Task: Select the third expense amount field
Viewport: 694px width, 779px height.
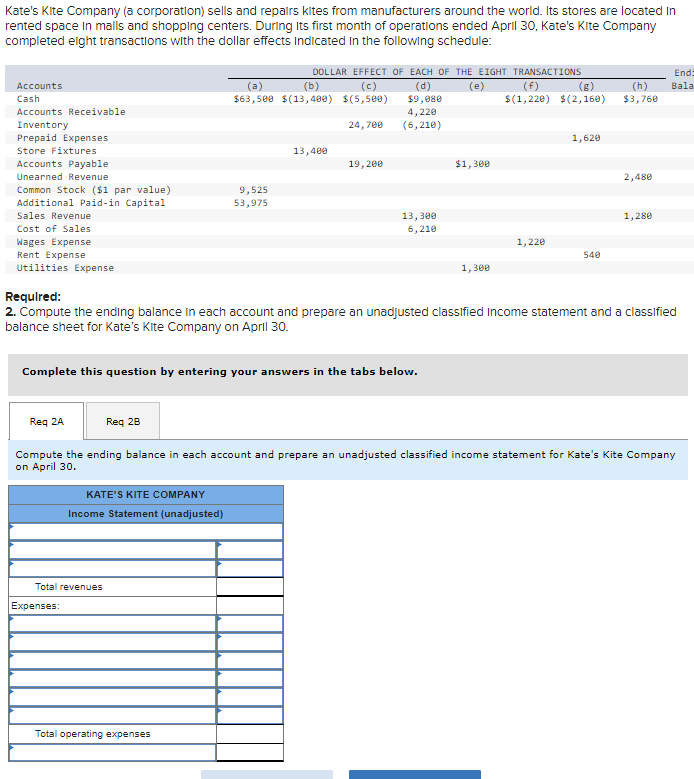Action: pos(250,660)
